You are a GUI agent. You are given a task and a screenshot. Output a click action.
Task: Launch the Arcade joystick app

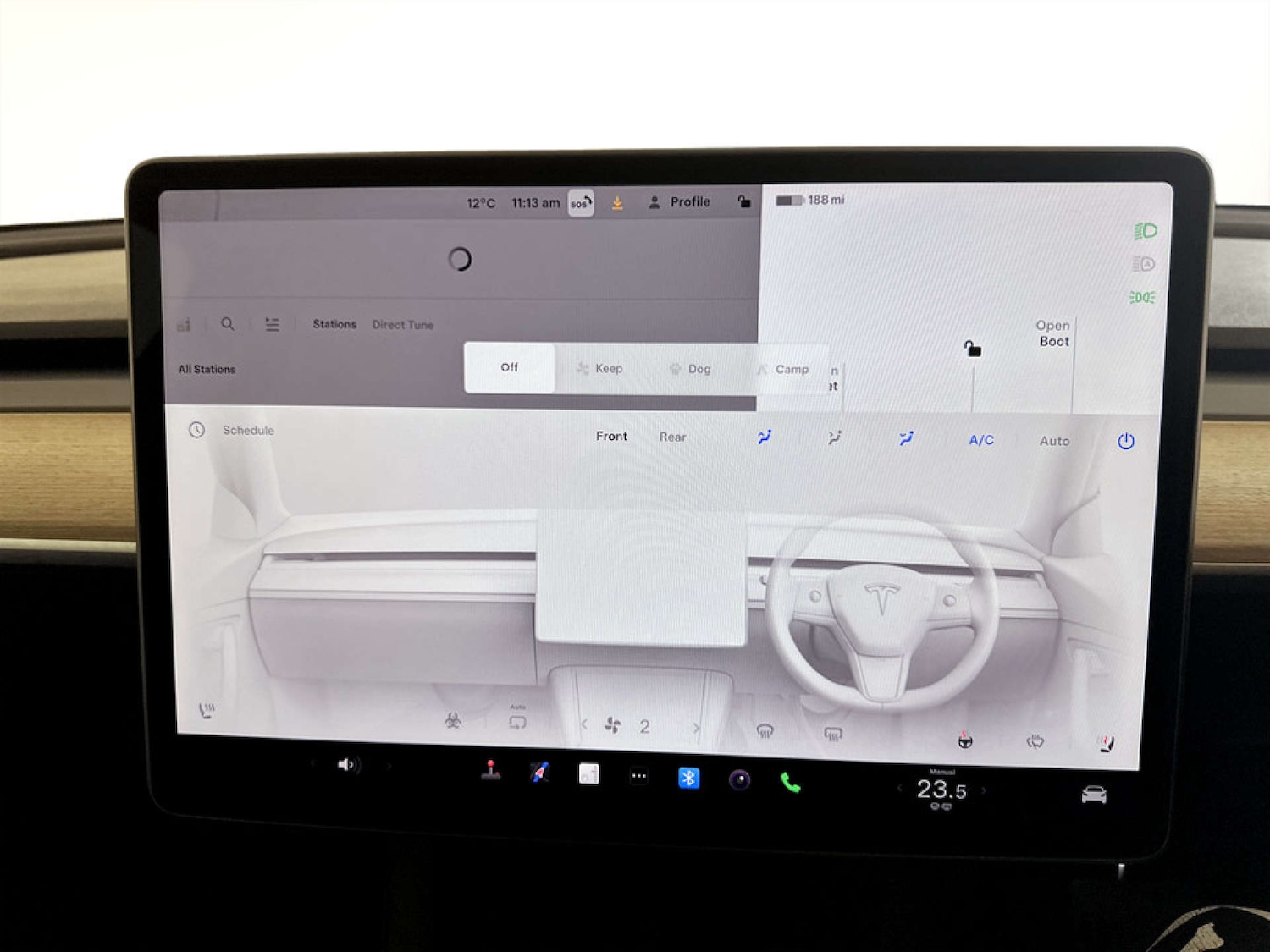point(489,774)
